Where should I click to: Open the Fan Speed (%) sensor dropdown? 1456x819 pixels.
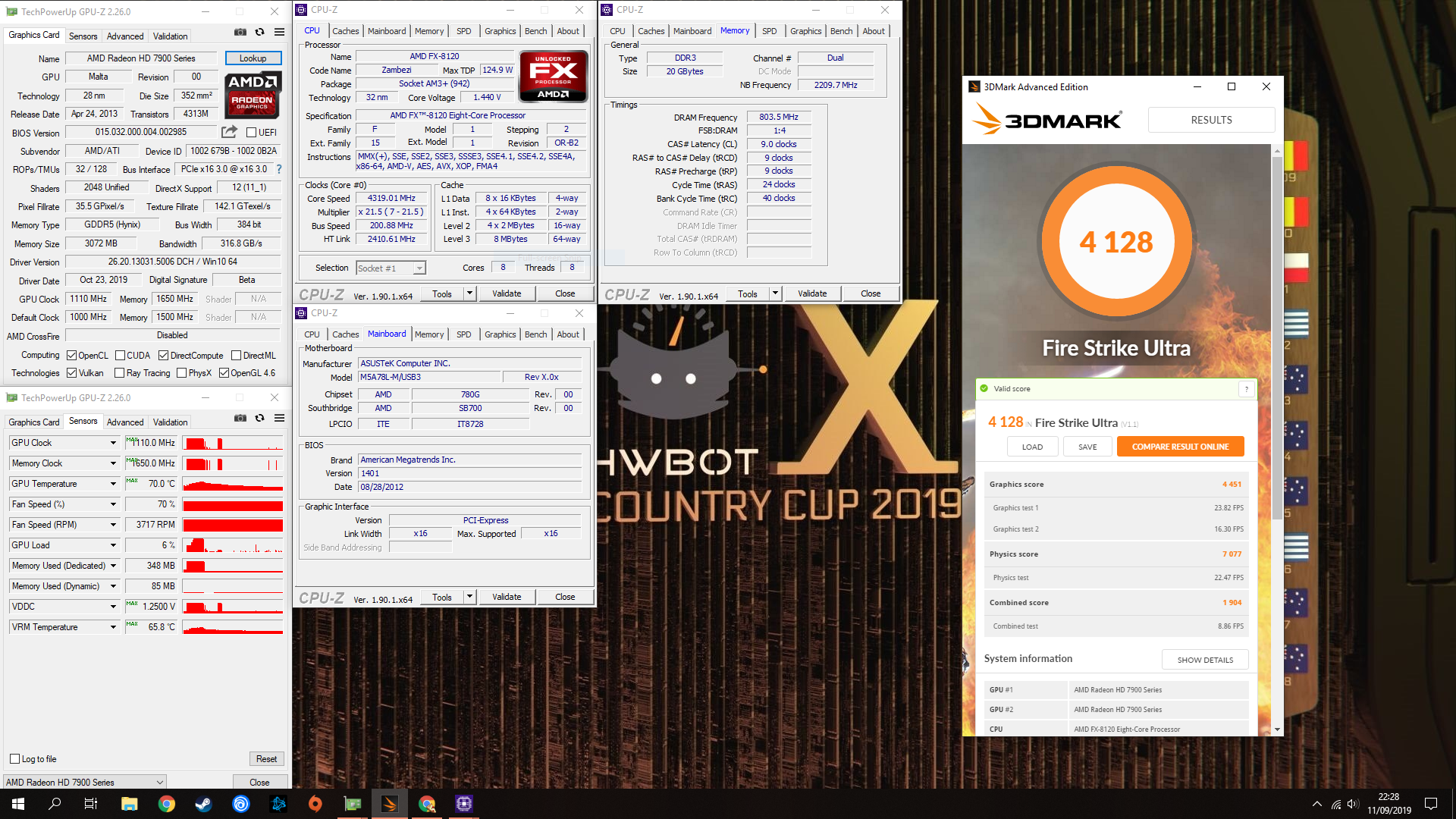click(113, 504)
